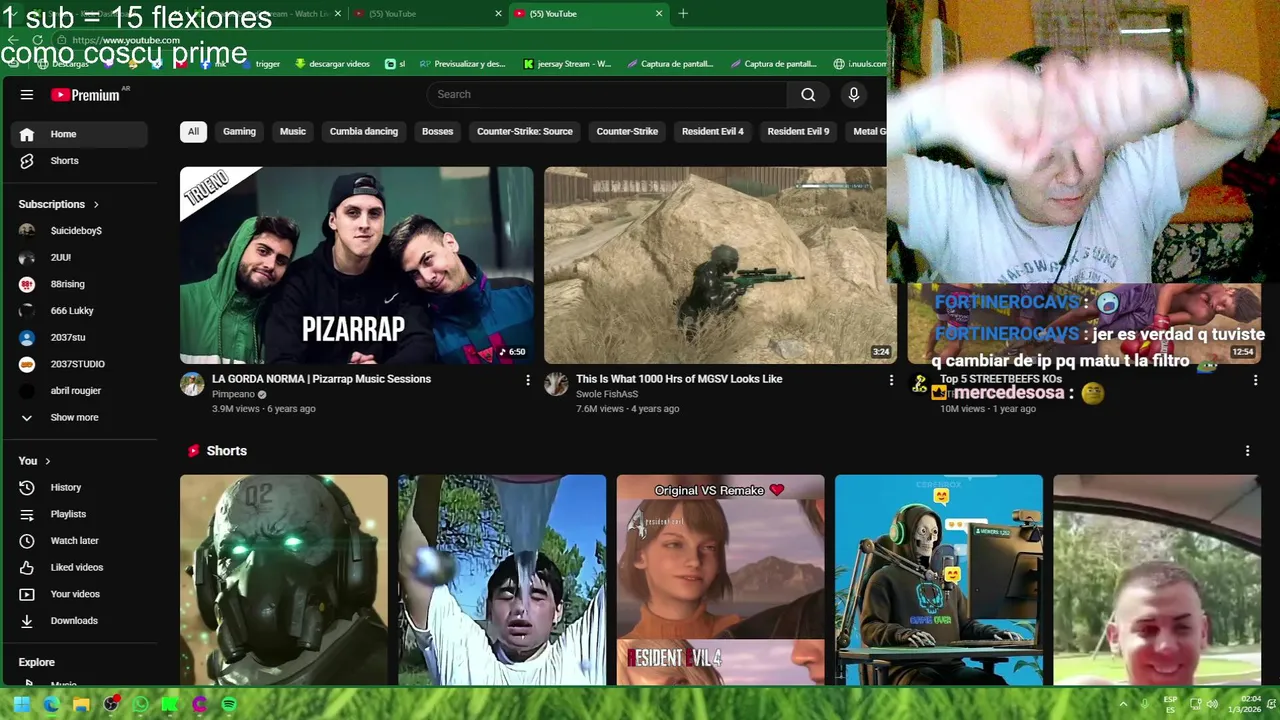Select the Resident Evil 4 chip
Screen dimensions: 1280x720
click(713, 131)
